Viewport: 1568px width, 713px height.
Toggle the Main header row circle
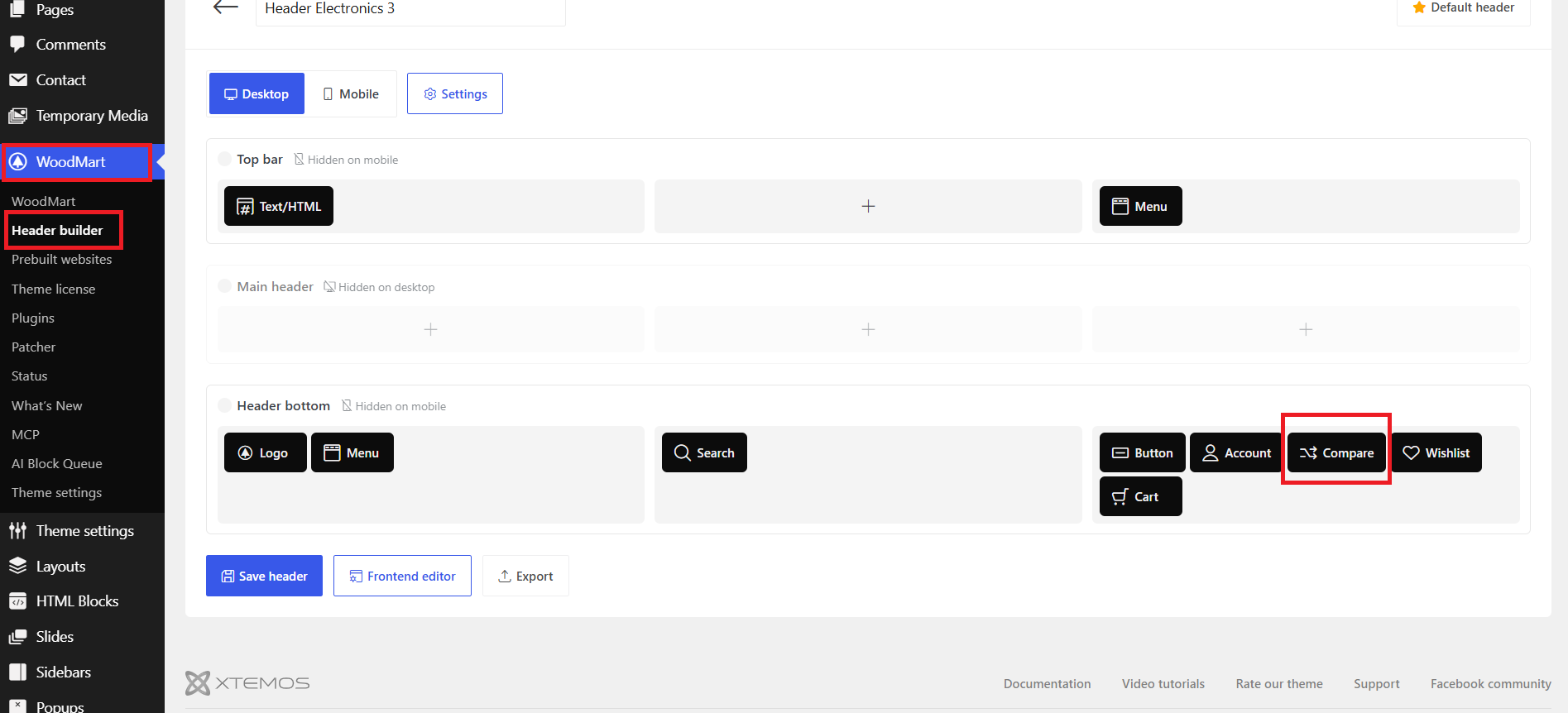click(224, 286)
